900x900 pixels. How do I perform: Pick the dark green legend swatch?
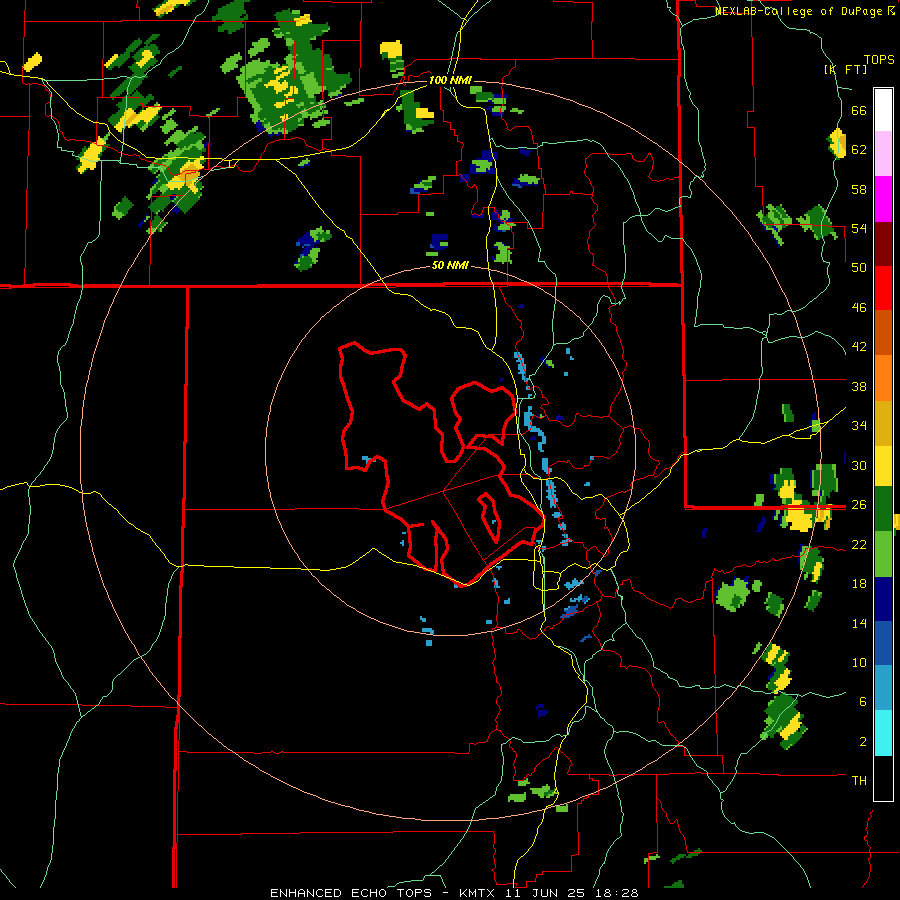point(883,509)
